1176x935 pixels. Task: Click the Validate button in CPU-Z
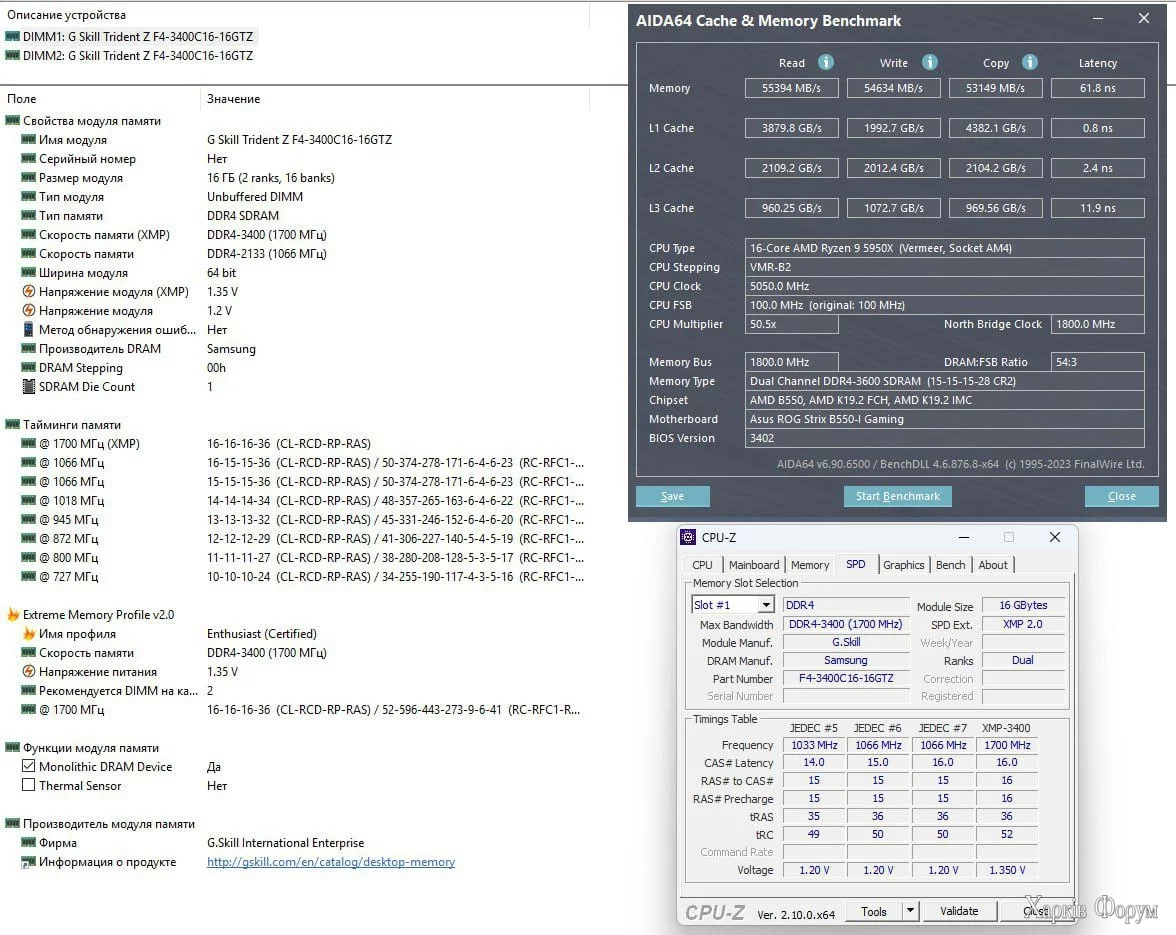(959, 911)
